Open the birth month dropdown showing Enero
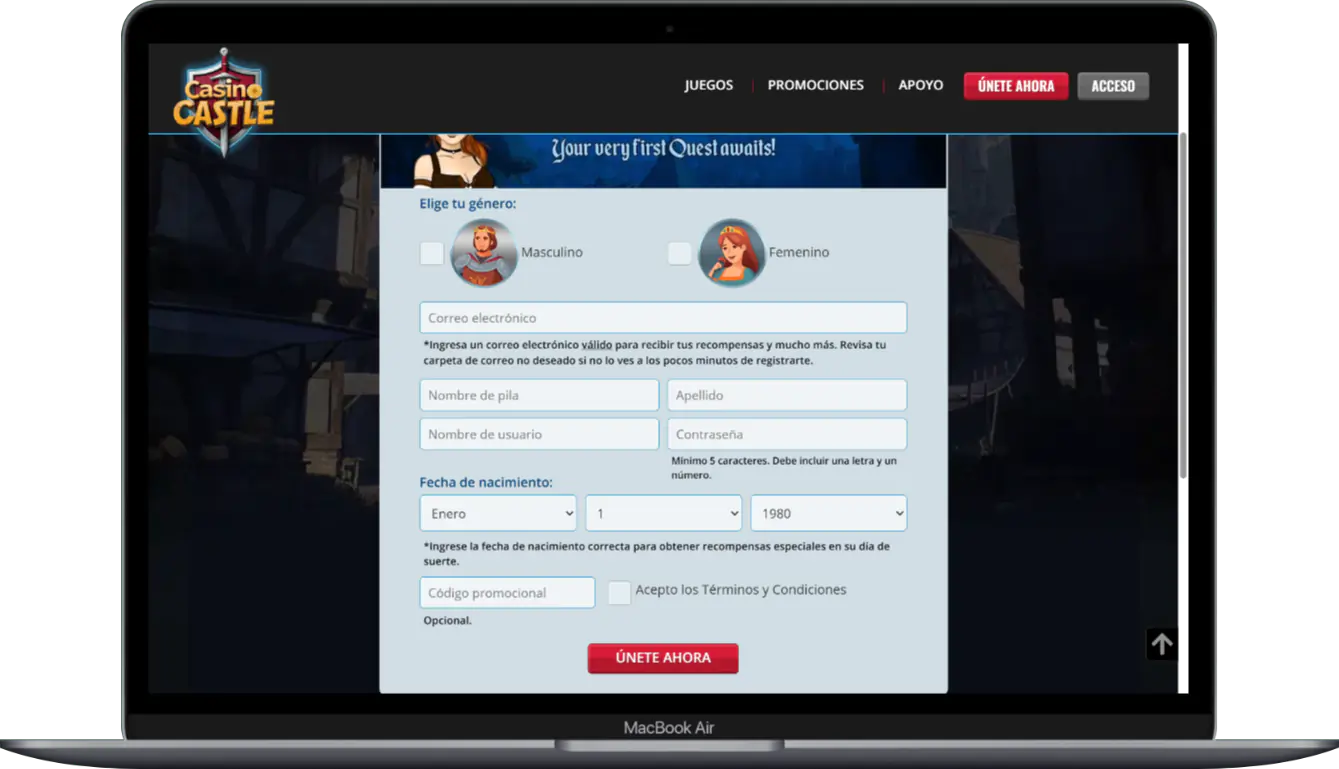The image size is (1339, 769). point(498,513)
